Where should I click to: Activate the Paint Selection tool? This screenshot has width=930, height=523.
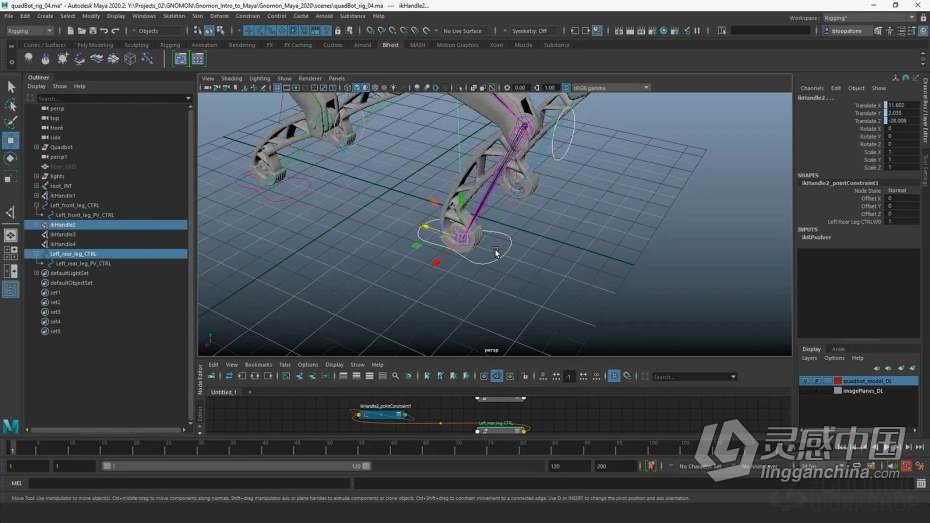(x=11, y=123)
